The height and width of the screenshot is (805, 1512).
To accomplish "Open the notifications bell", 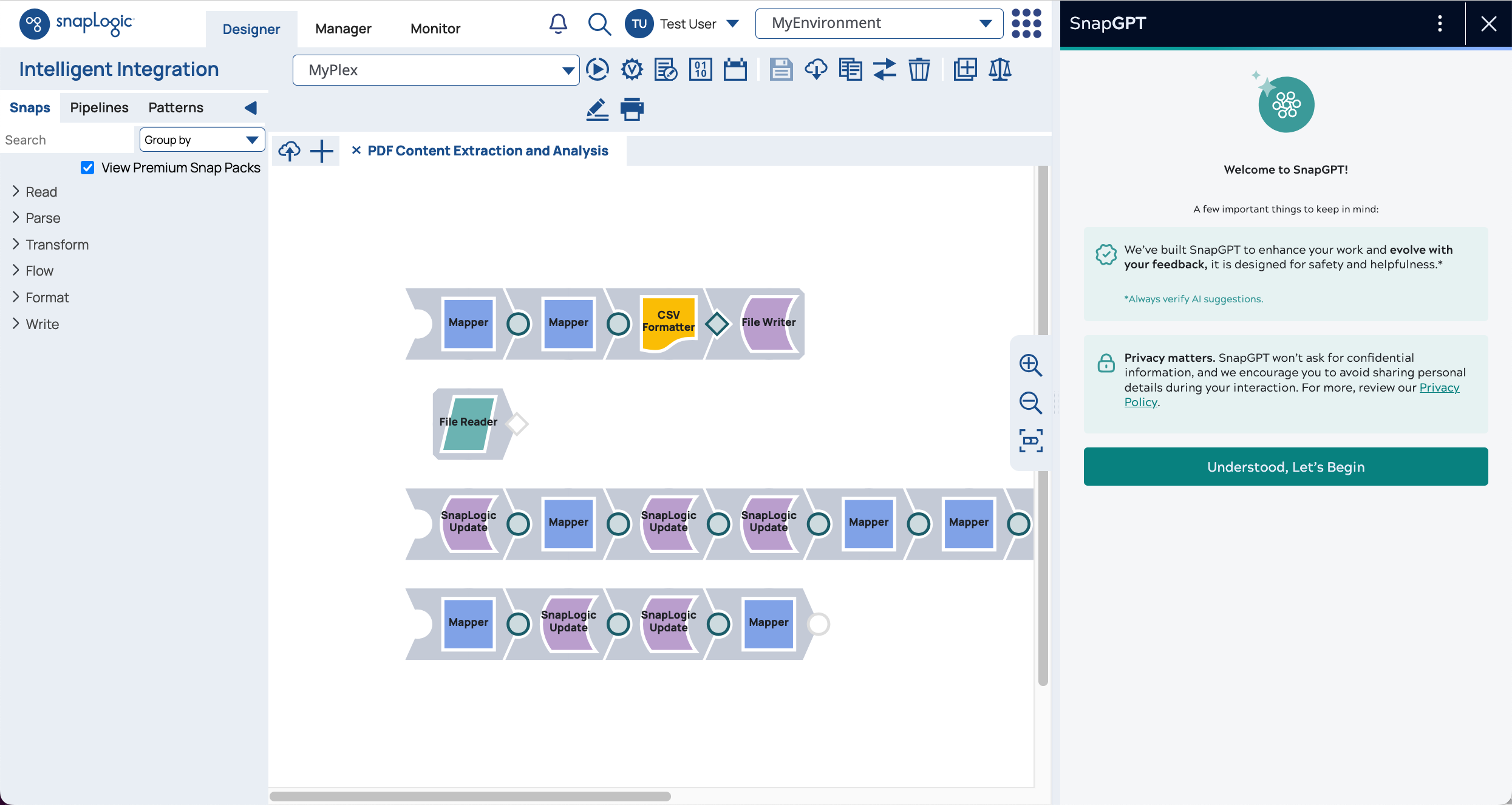I will coord(558,24).
